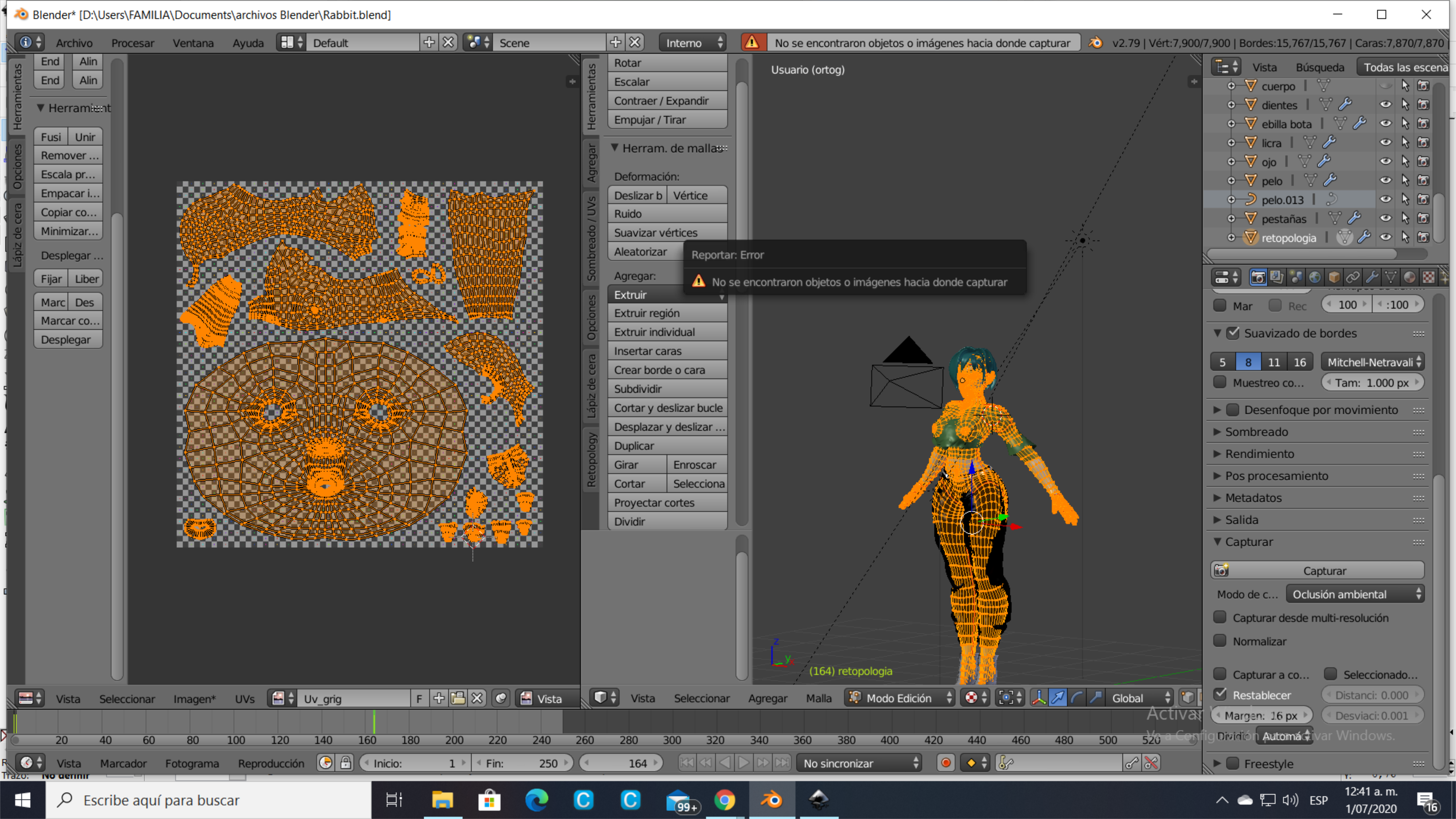Click the Capturar camera icon
Viewport: 1456px width, 819px height.
click(x=1221, y=570)
